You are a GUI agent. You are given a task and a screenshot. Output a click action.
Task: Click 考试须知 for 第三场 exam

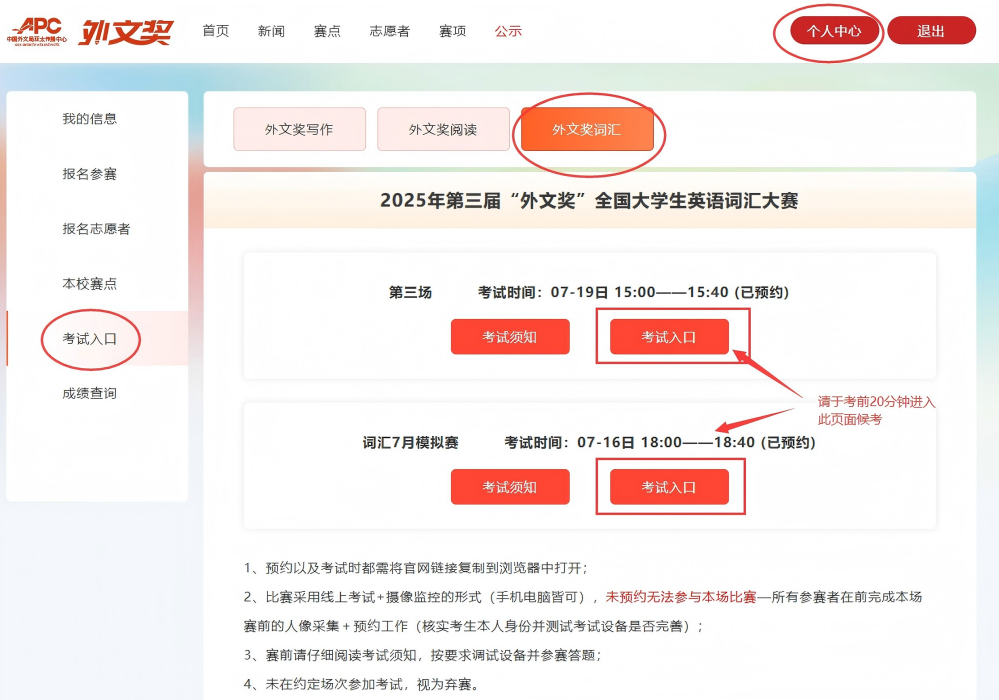pyautogui.click(x=510, y=337)
